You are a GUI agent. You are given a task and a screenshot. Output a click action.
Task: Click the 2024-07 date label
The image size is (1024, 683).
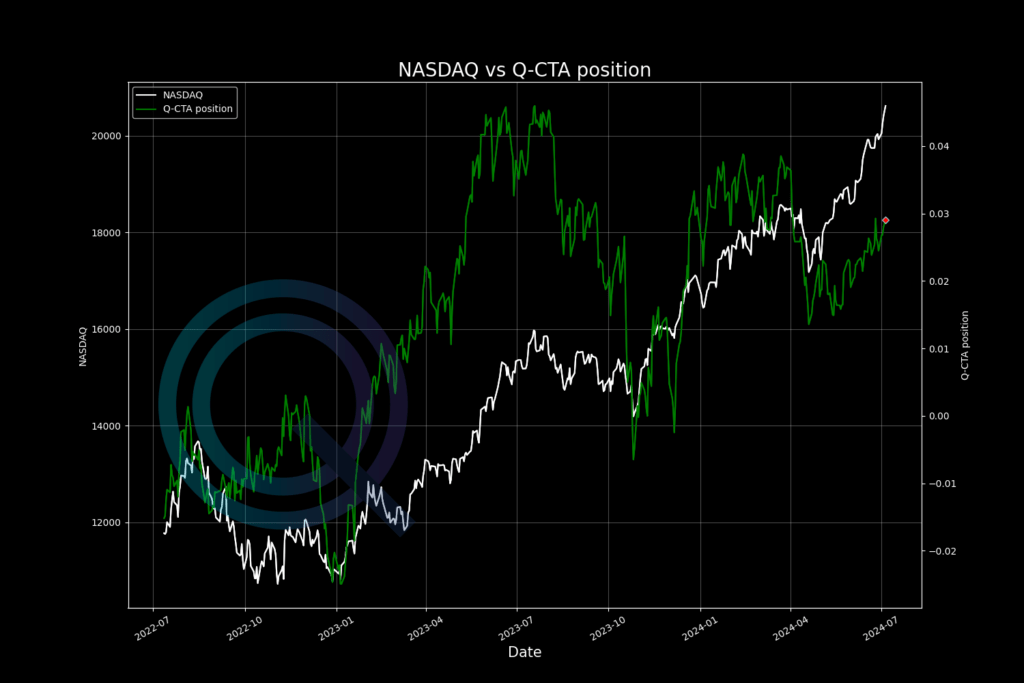(x=880, y=629)
